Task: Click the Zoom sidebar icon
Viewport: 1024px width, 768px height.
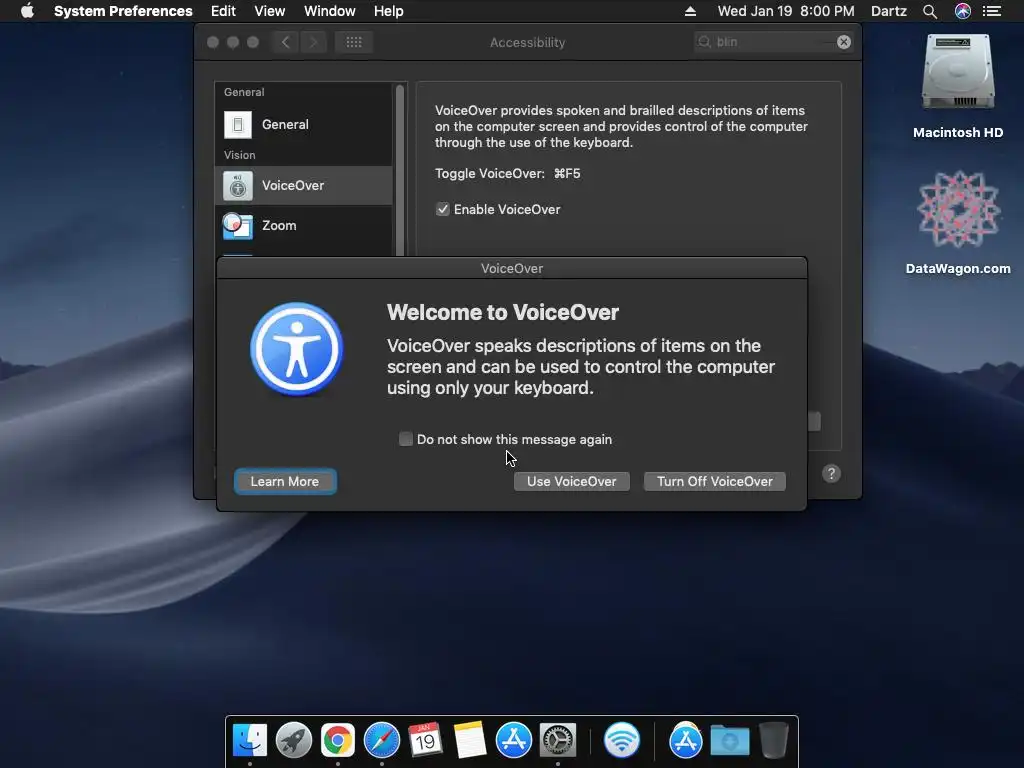Action: (238, 225)
